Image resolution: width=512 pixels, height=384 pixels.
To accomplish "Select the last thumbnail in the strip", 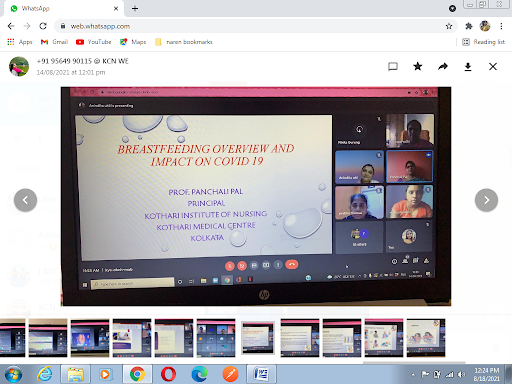I will click(x=426, y=338).
